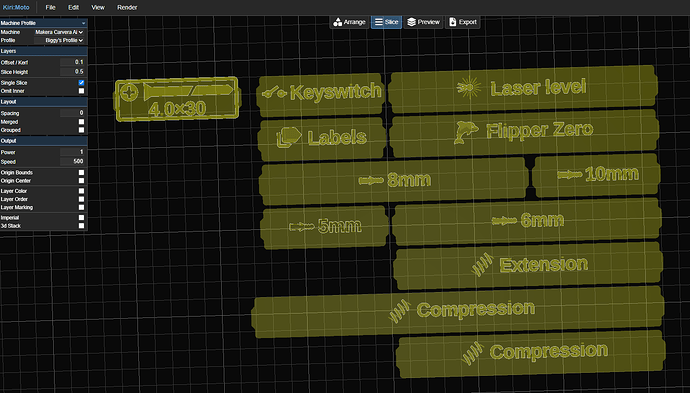Screen dimensions: 690x393
Task: Edit the Slice Height value field
Action: (72, 71)
